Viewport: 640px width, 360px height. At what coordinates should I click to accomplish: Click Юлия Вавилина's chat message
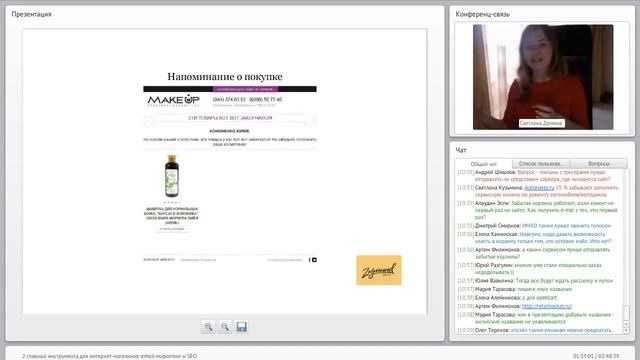[536, 281]
